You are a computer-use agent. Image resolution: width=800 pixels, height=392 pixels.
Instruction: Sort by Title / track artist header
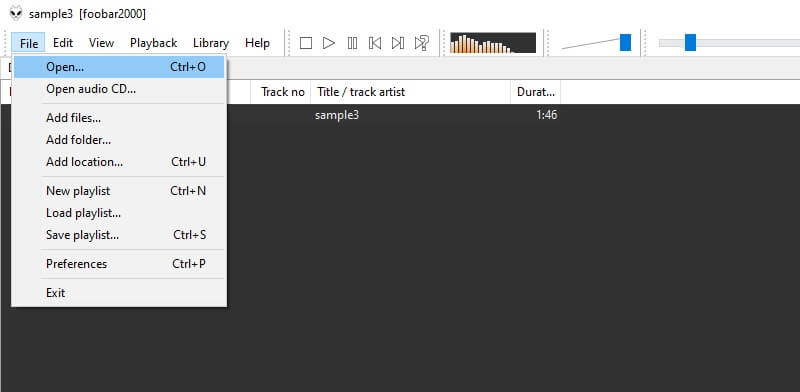pyautogui.click(x=411, y=92)
